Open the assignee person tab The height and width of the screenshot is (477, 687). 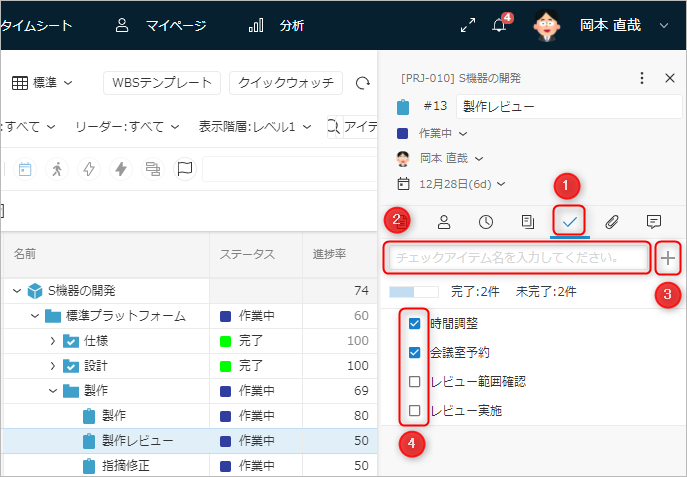(x=444, y=222)
